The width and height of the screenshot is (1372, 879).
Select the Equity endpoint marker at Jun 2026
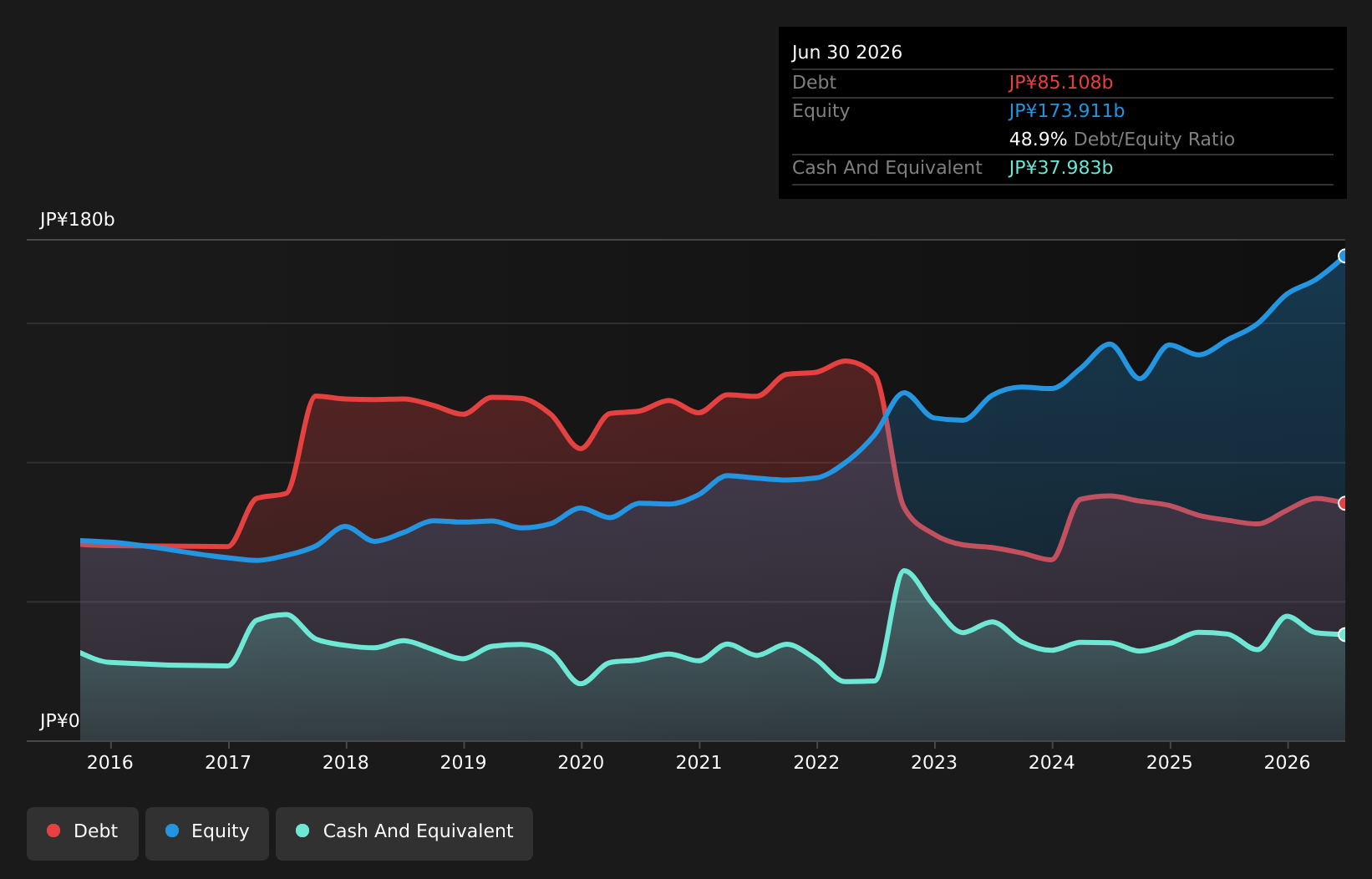pyautogui.click(x=1344, y=256)
